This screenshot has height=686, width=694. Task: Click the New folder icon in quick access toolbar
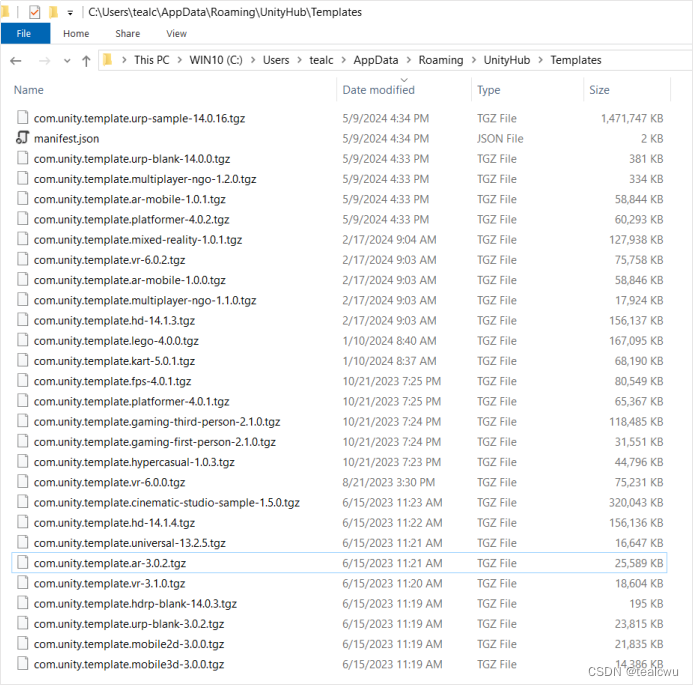point(54,12)
